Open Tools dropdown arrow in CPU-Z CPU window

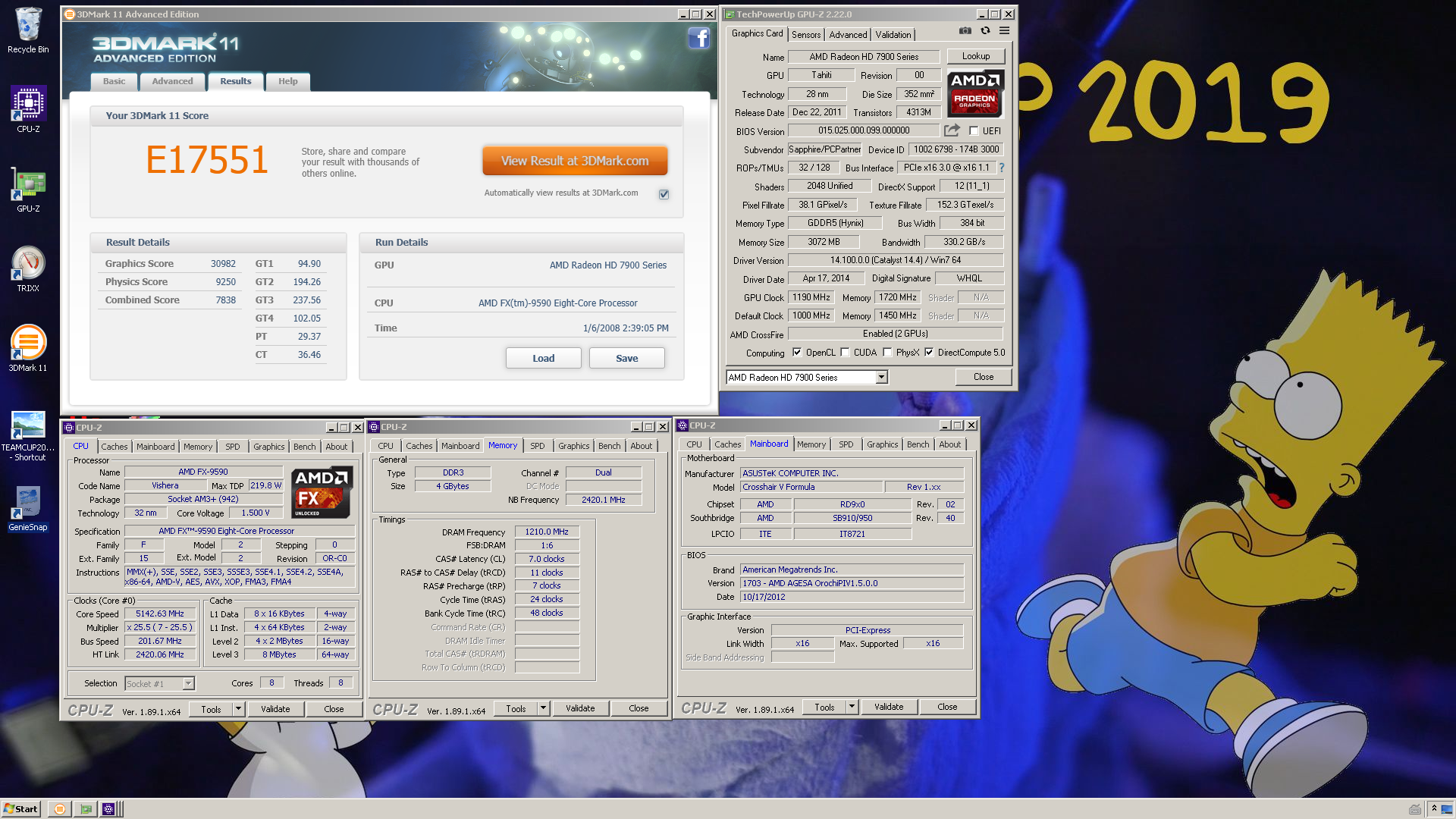pos(238,709)
